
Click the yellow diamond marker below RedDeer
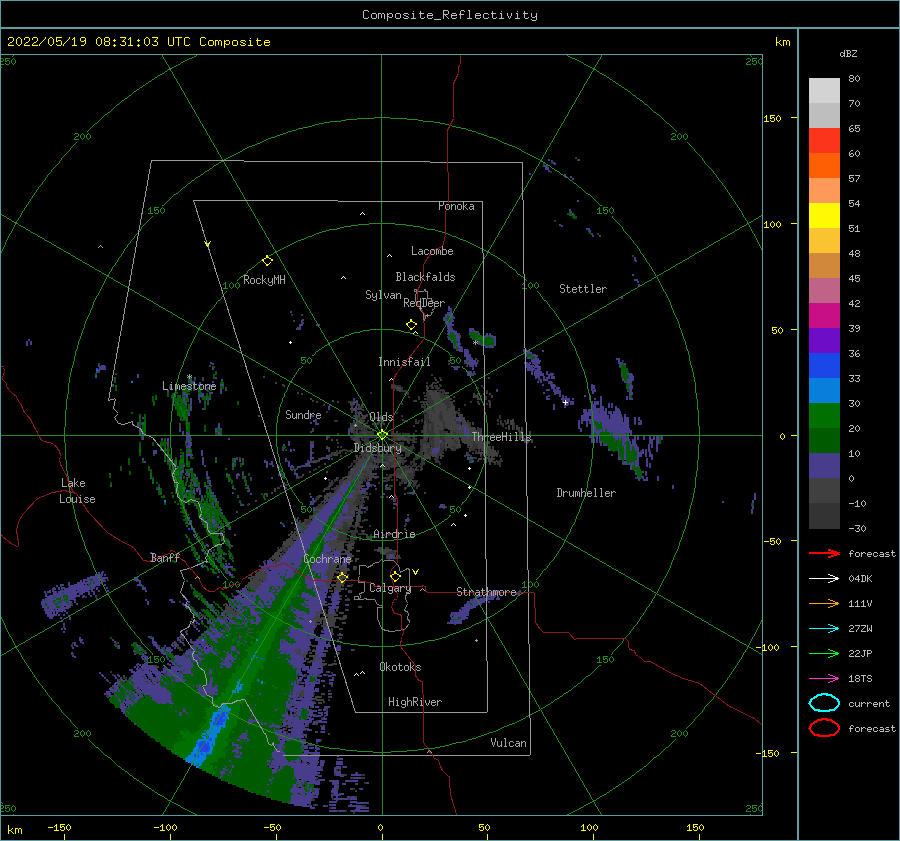(x=411, y=325)
